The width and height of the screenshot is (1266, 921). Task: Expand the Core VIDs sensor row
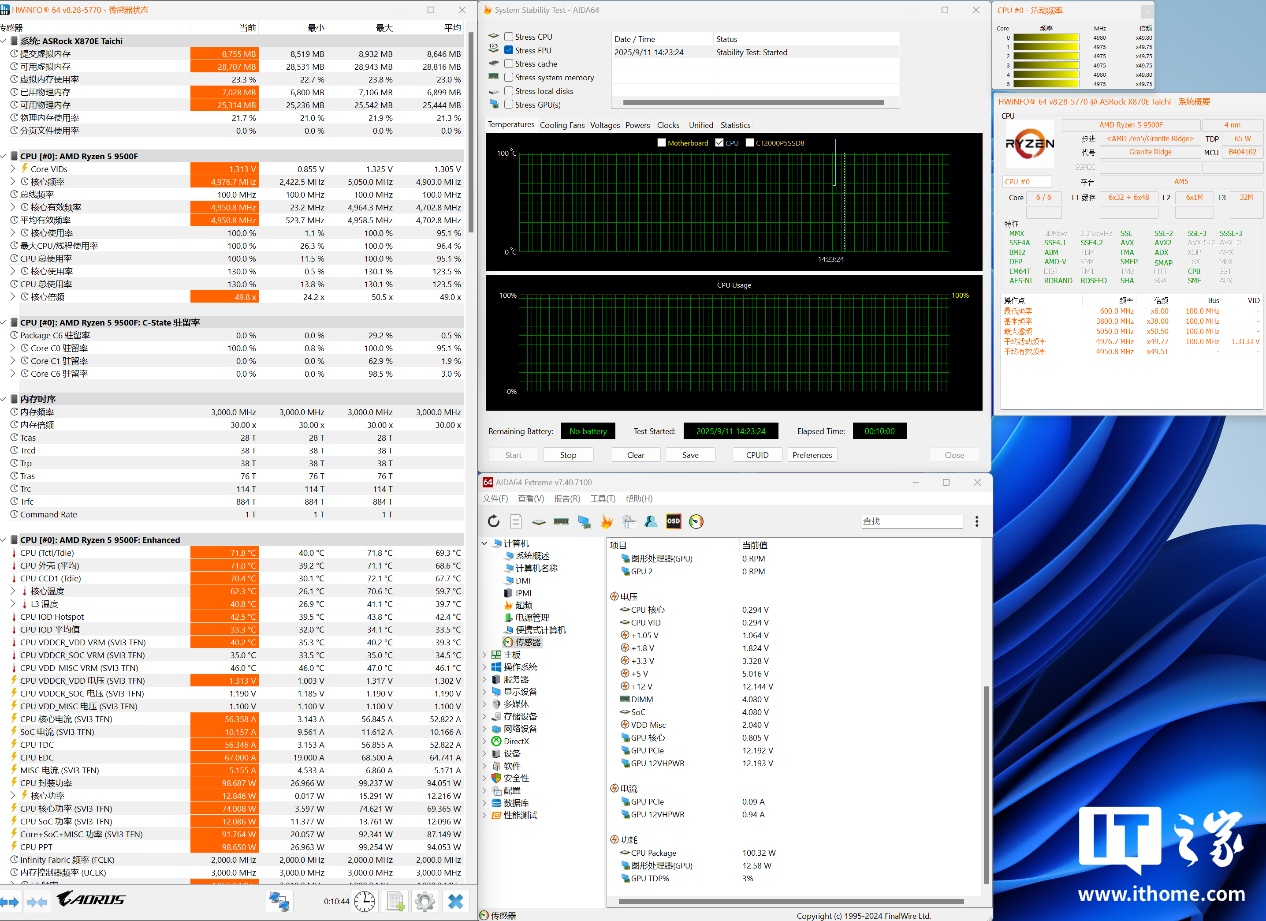click(13, 169)
